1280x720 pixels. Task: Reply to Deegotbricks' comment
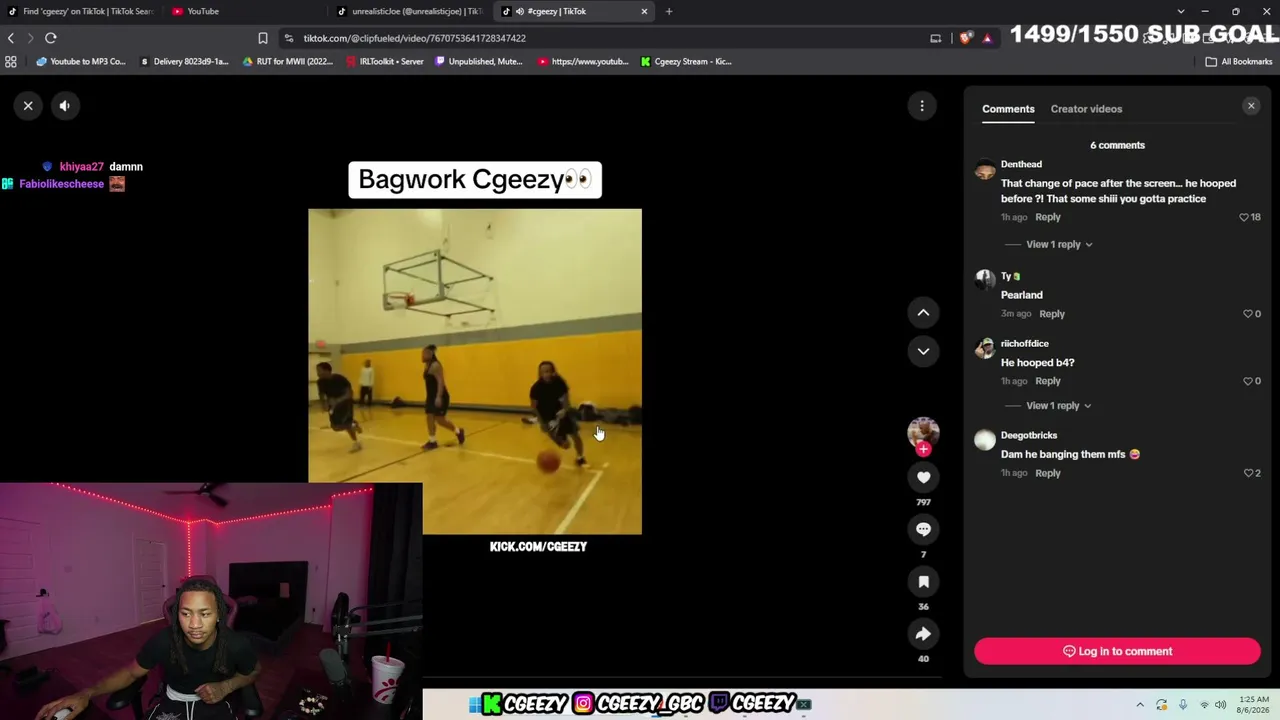1048,473
